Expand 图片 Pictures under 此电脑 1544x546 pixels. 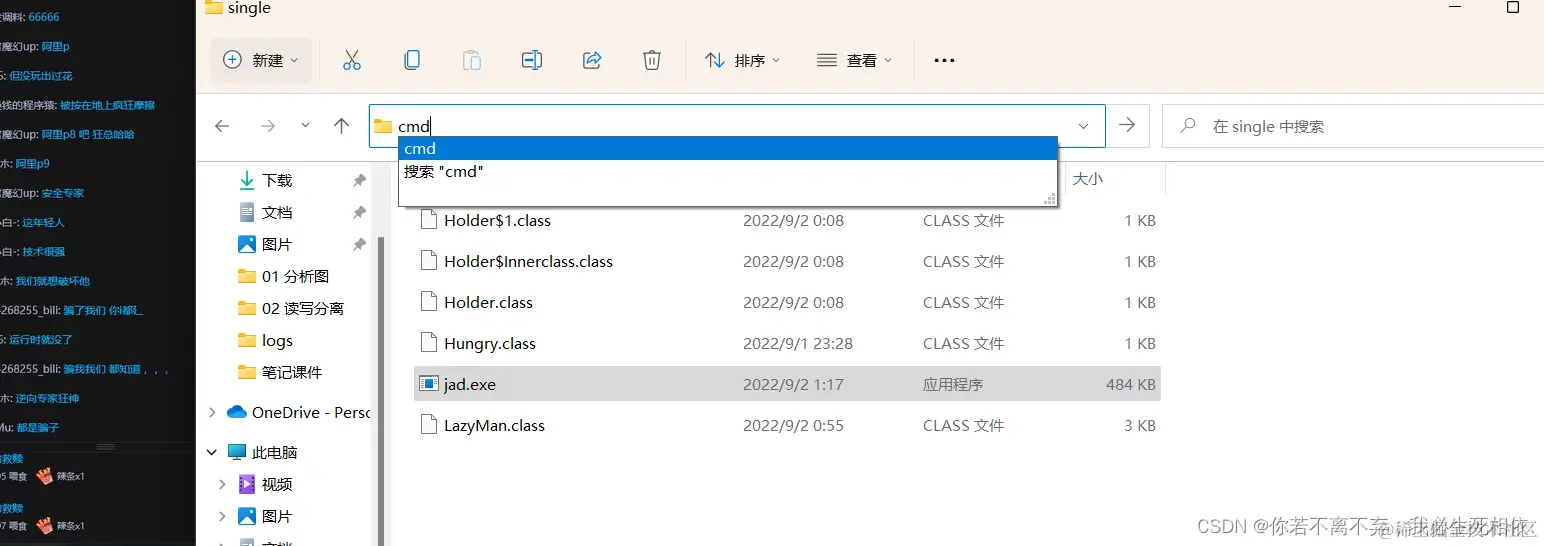click(223, 516)
